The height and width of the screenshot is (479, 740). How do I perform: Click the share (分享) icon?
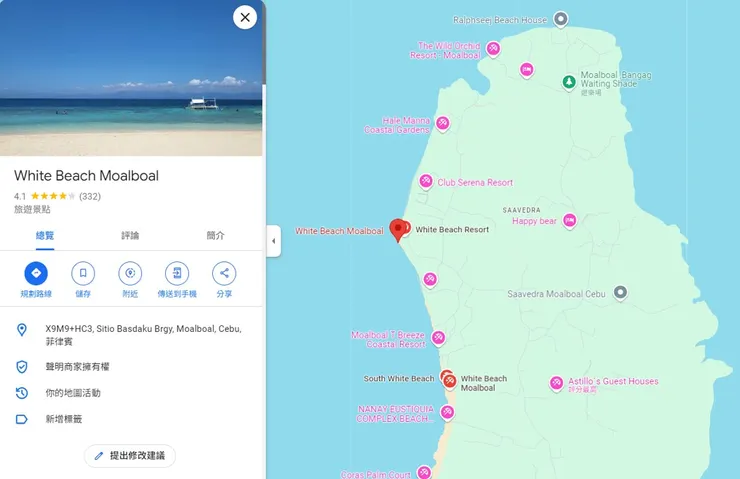click(224, 273)
